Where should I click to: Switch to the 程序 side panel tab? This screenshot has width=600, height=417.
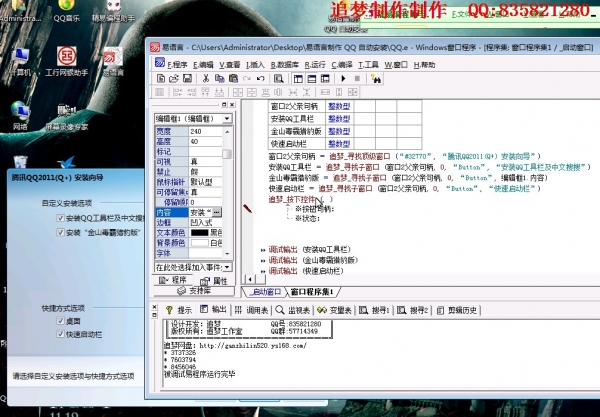173,280
